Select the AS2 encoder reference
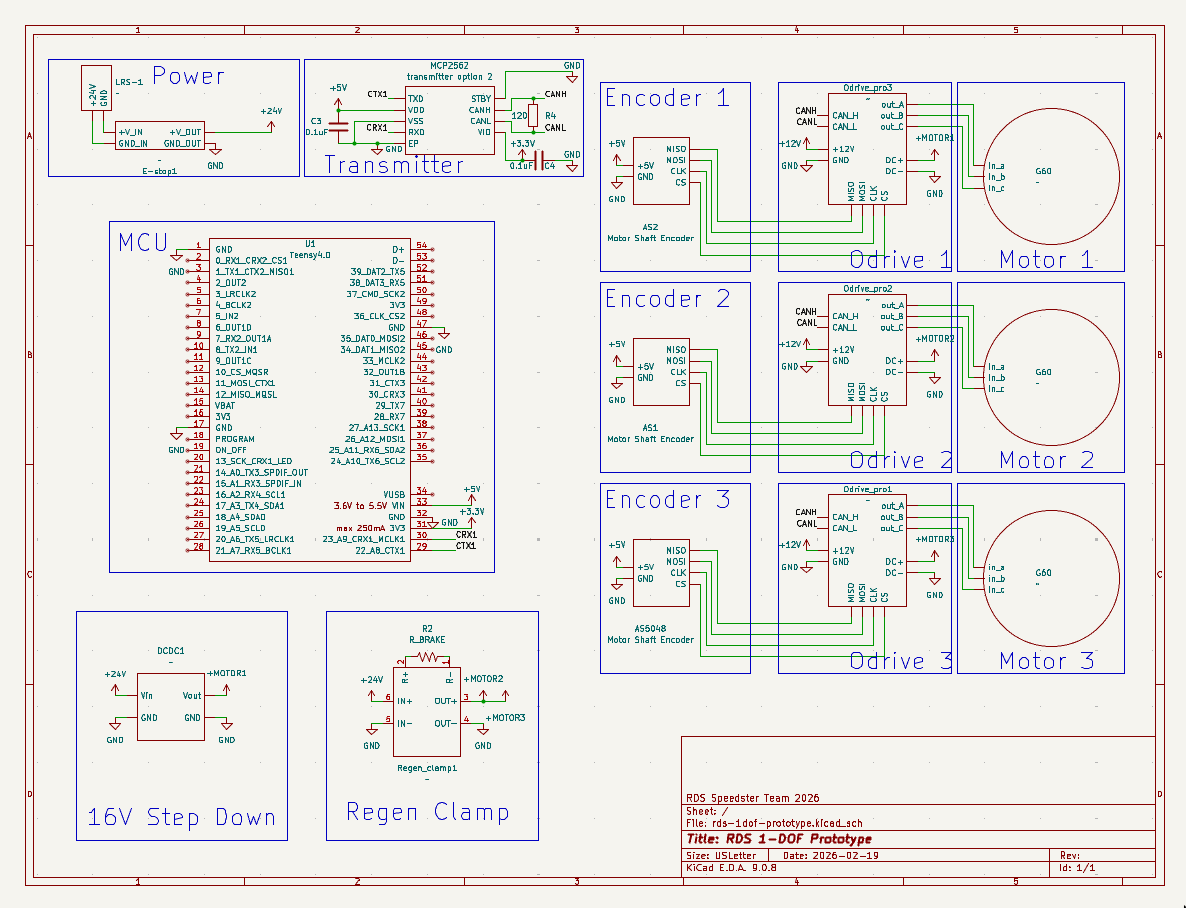This screenshot has width=1186, height=908. (x=650, y=227)
